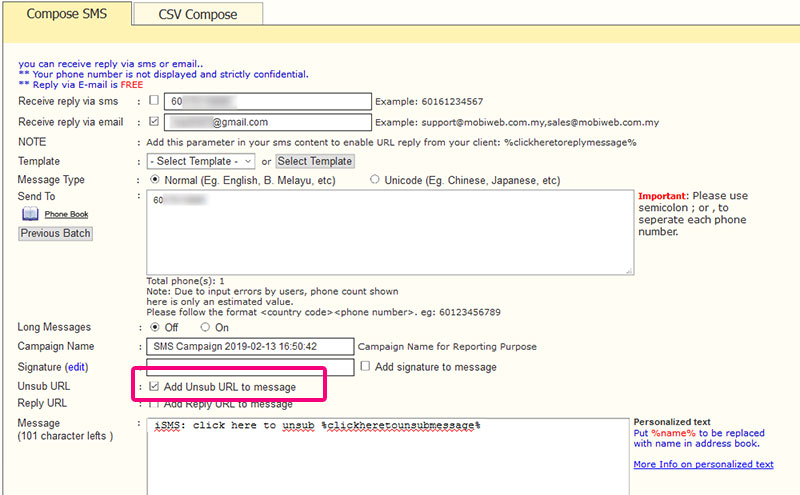Uncheck the Receive reply via email checkbox
Screen dimensions: 800x495
[154, 121]
